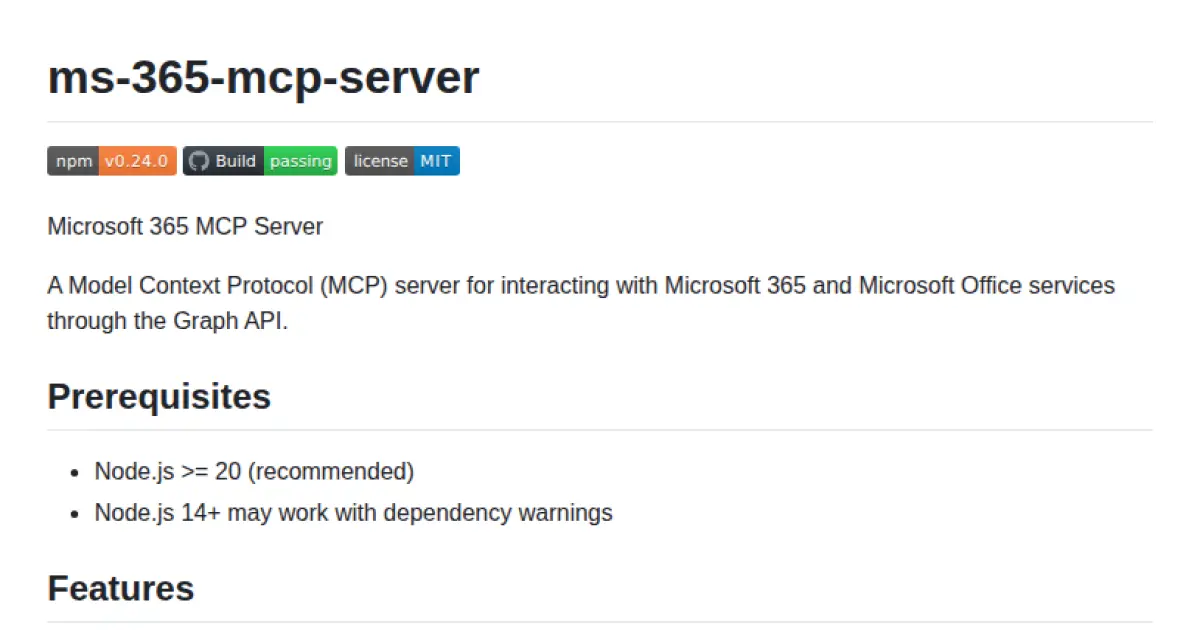Click the divider below Prerequisites heading
This screenshot has height=630, width=1200.
[599, 428]
